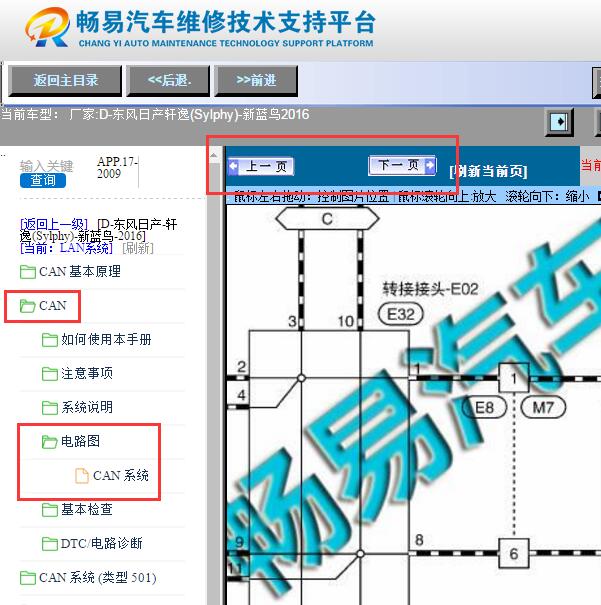601x605 pixels.
Task: Click the 查询 search button
Action: click(x=43, y=181)
